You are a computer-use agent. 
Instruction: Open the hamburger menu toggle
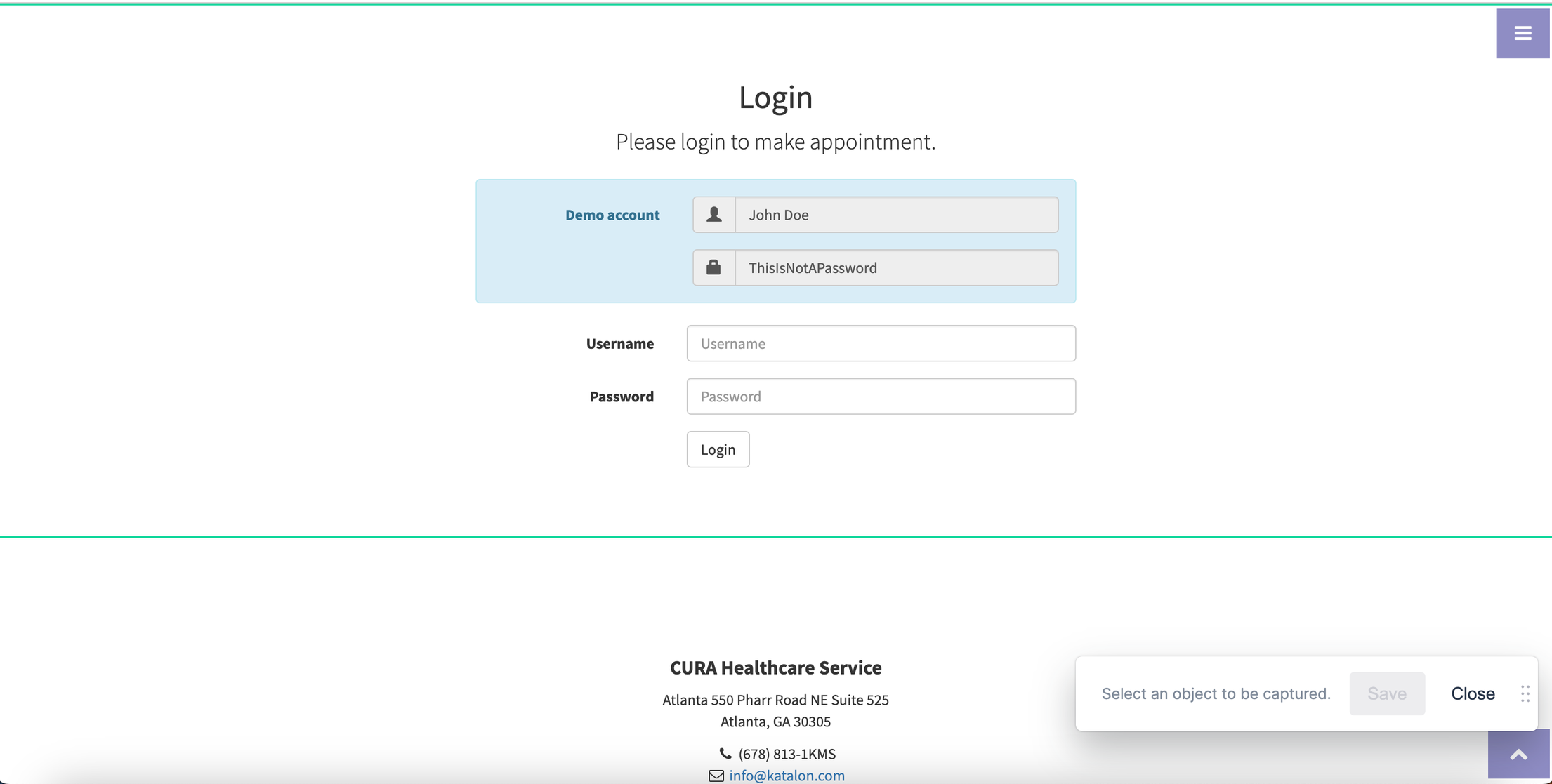1523,34
